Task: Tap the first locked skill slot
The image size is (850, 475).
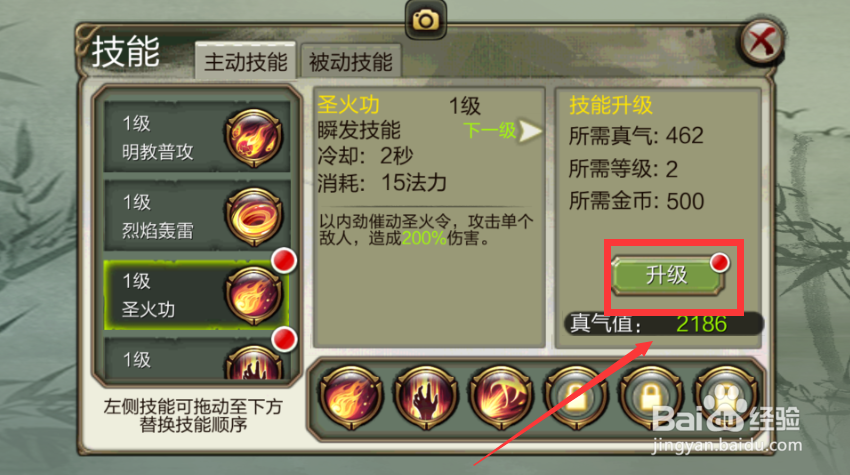Action: (576, 397)
